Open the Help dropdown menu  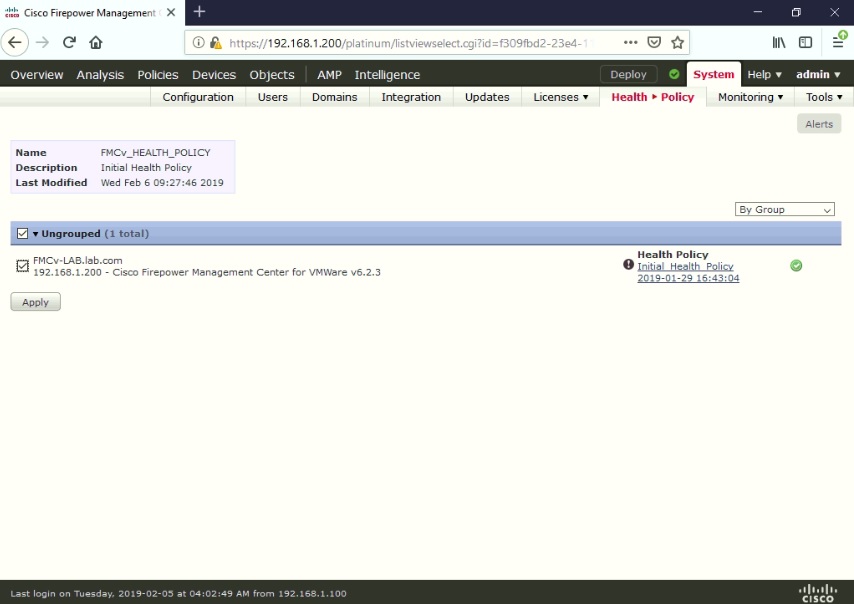764,75
